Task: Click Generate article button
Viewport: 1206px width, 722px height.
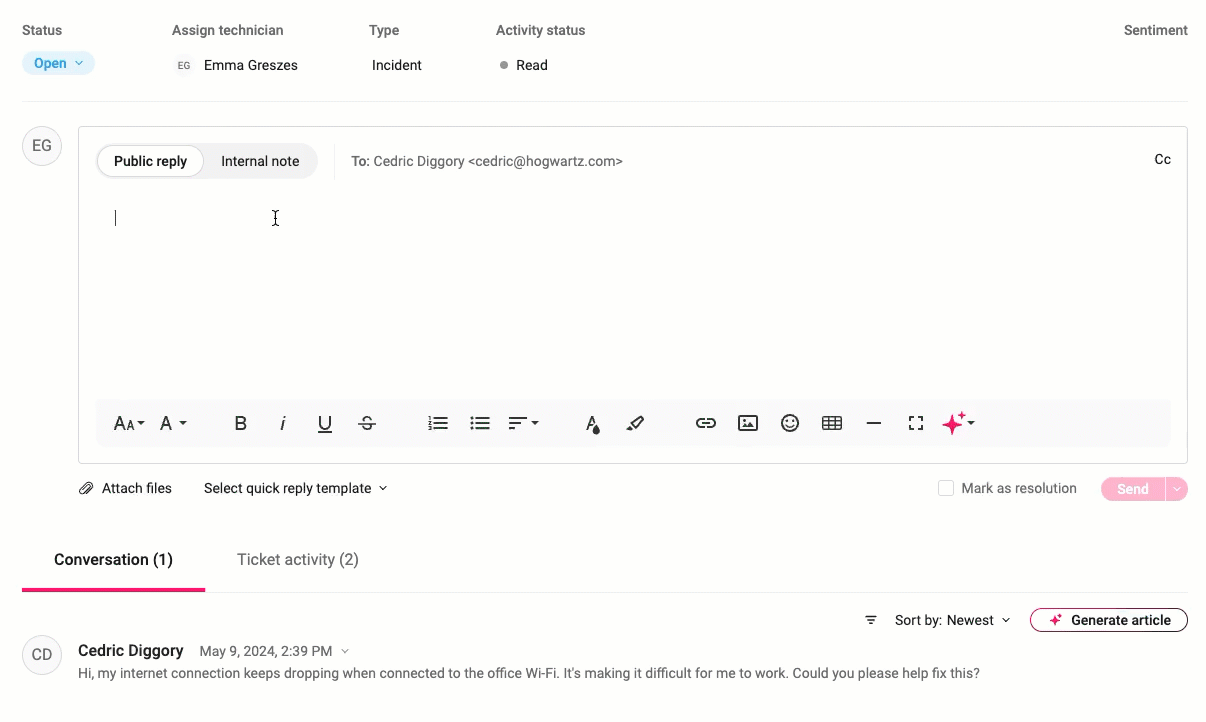Action: click(x=1109, y=621)
